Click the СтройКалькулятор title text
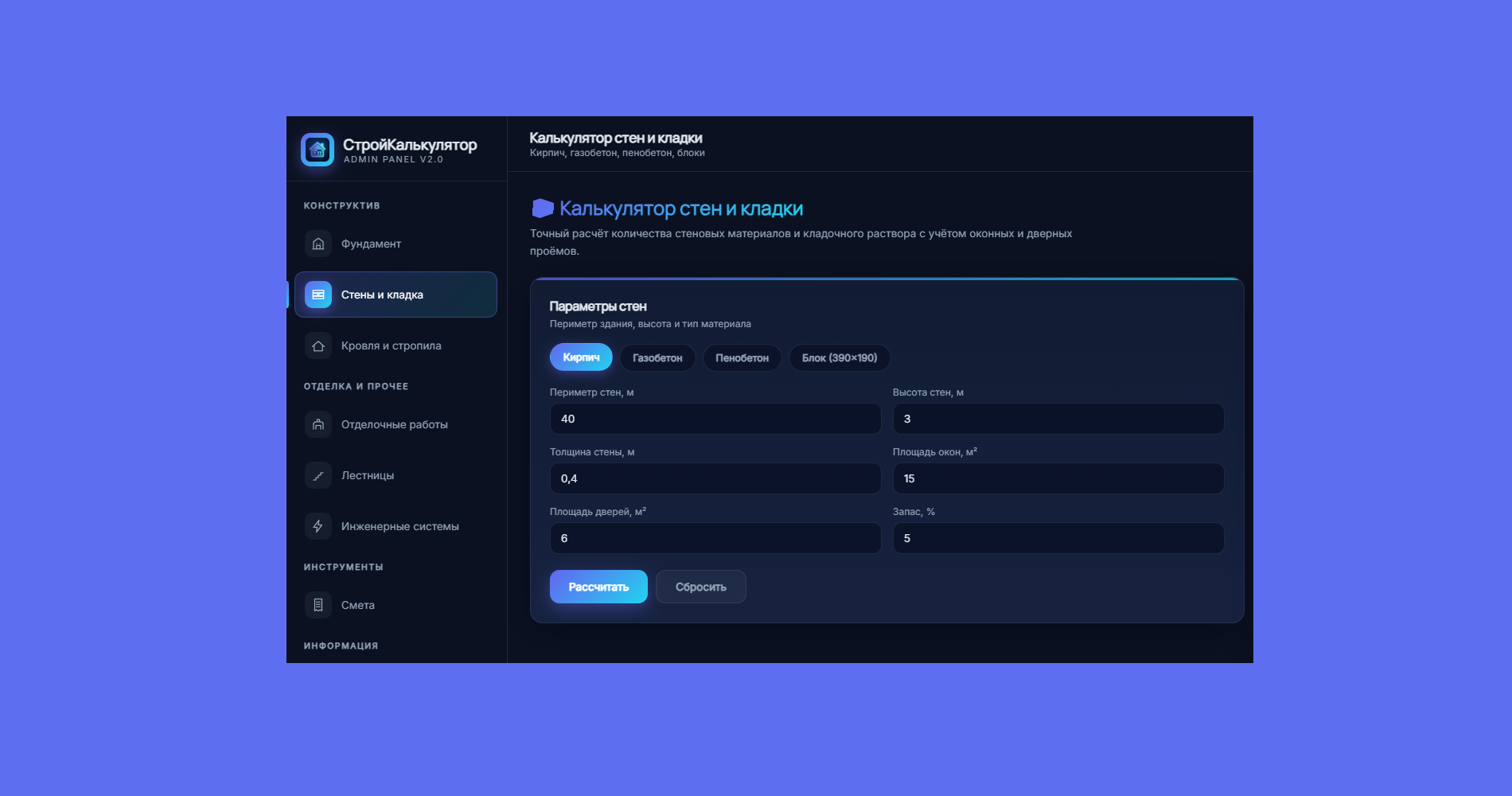 pos(410,145)
